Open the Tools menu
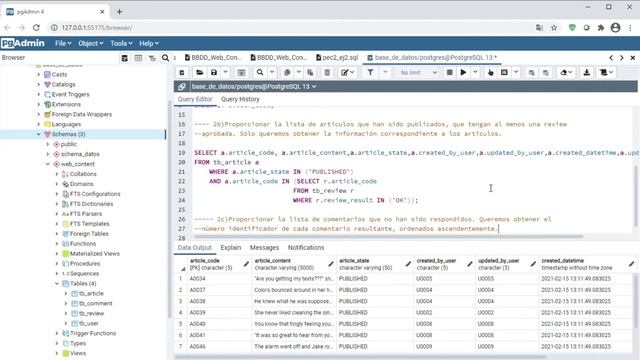This screenshot has width=640, height=360. click(x=121, y=43)
